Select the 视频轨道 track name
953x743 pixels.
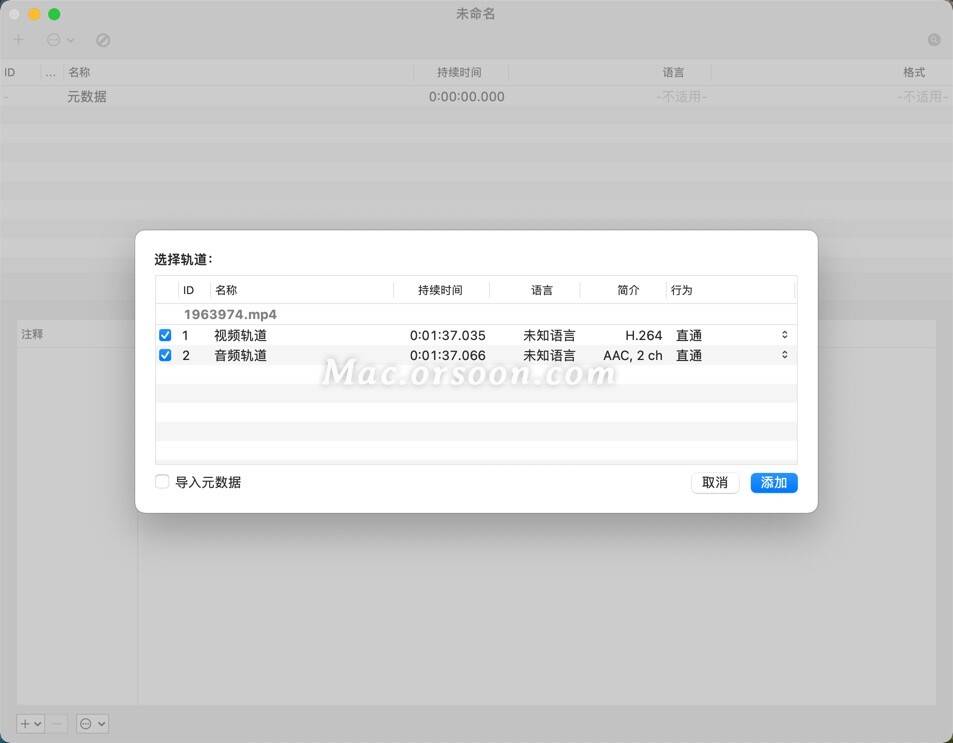pyautogui.click(x=240, y=335)
